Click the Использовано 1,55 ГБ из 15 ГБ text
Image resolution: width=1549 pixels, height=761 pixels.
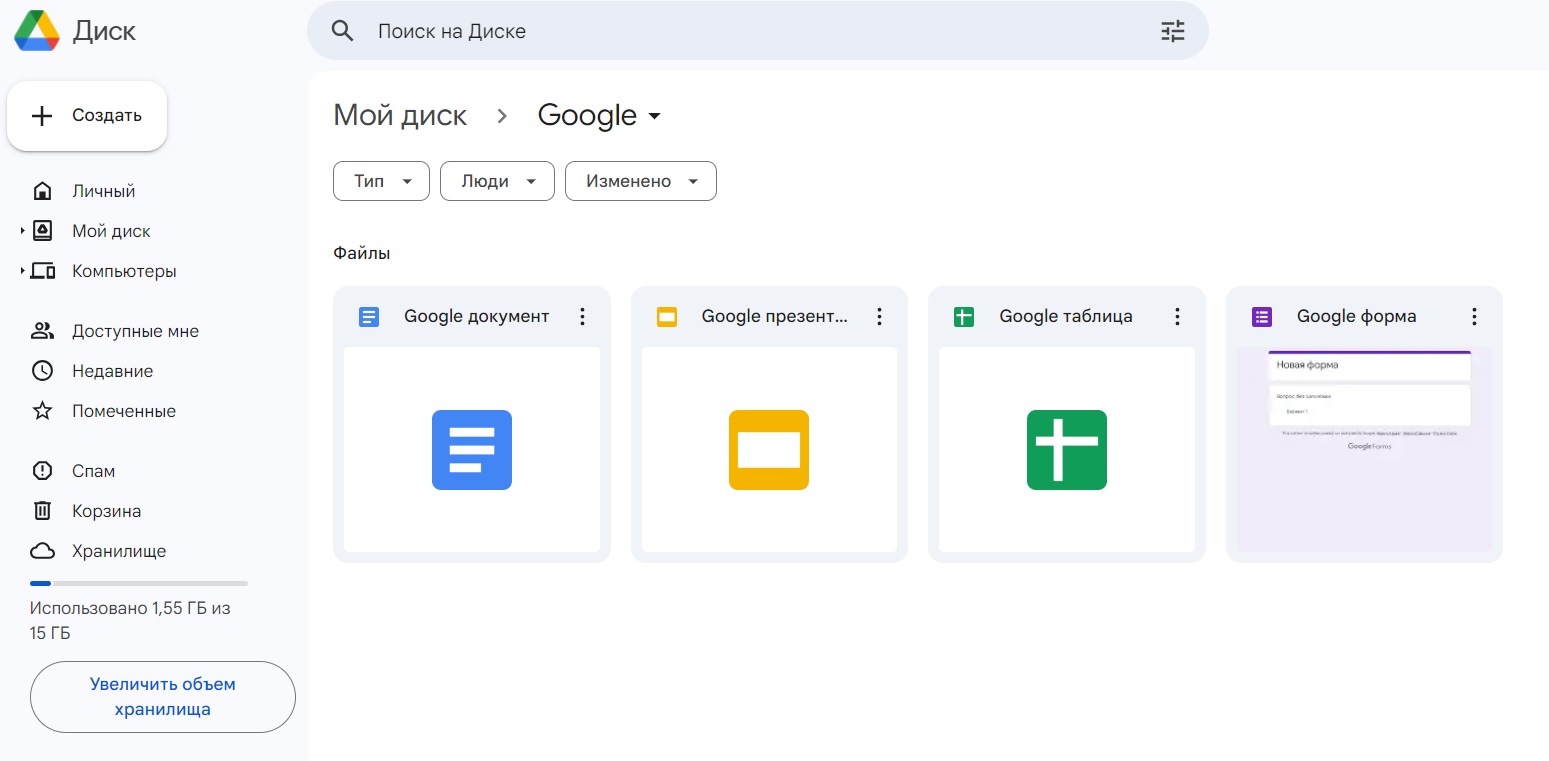130,621
